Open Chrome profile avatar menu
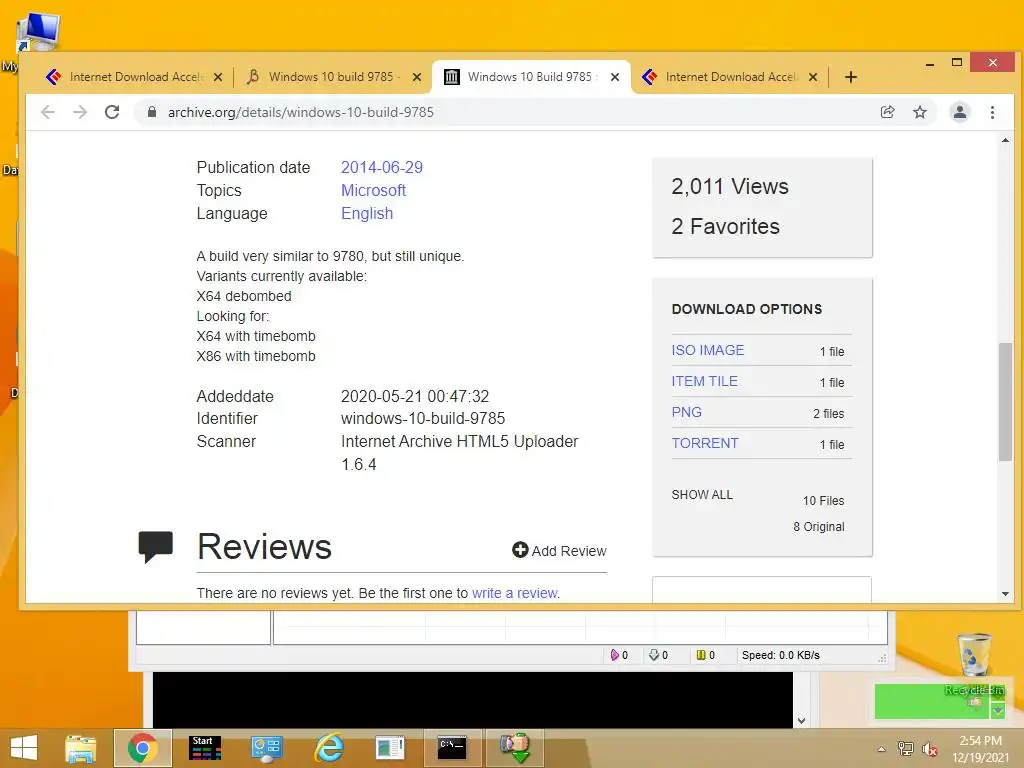 [x=959, y=112]
